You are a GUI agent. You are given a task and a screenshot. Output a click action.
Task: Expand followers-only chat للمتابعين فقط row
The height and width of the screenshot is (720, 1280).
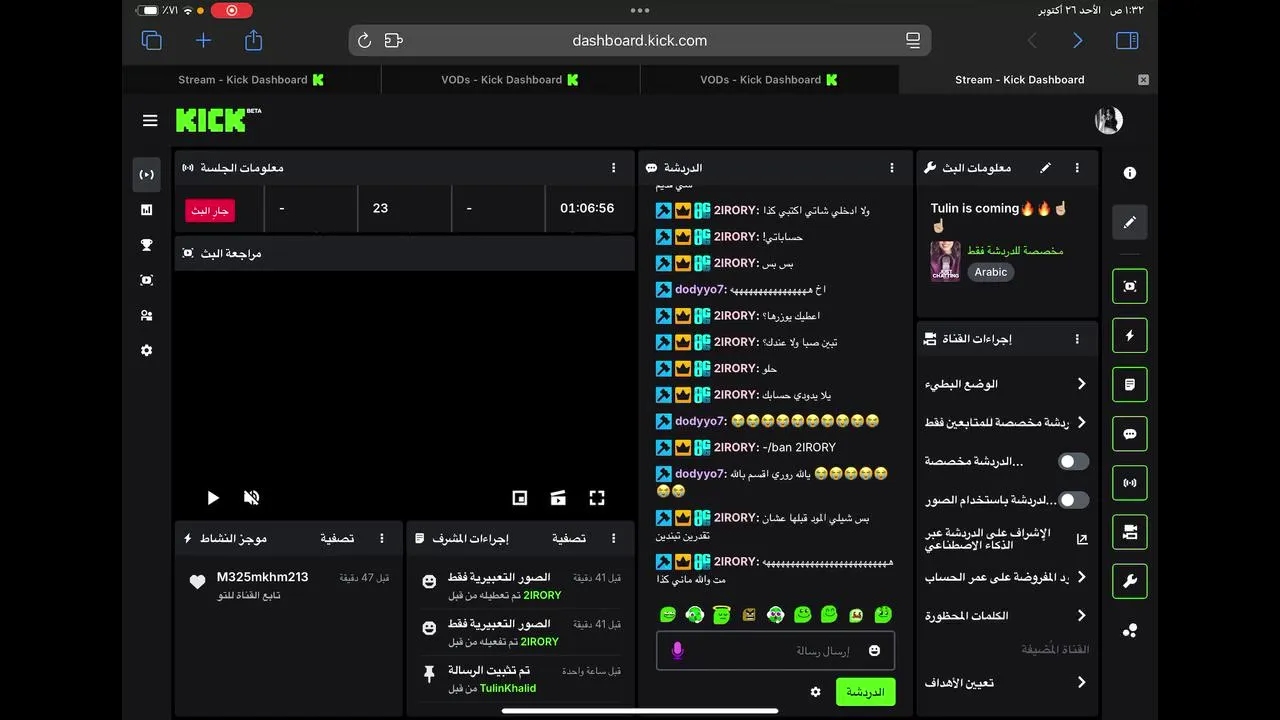pos(1007,422)
